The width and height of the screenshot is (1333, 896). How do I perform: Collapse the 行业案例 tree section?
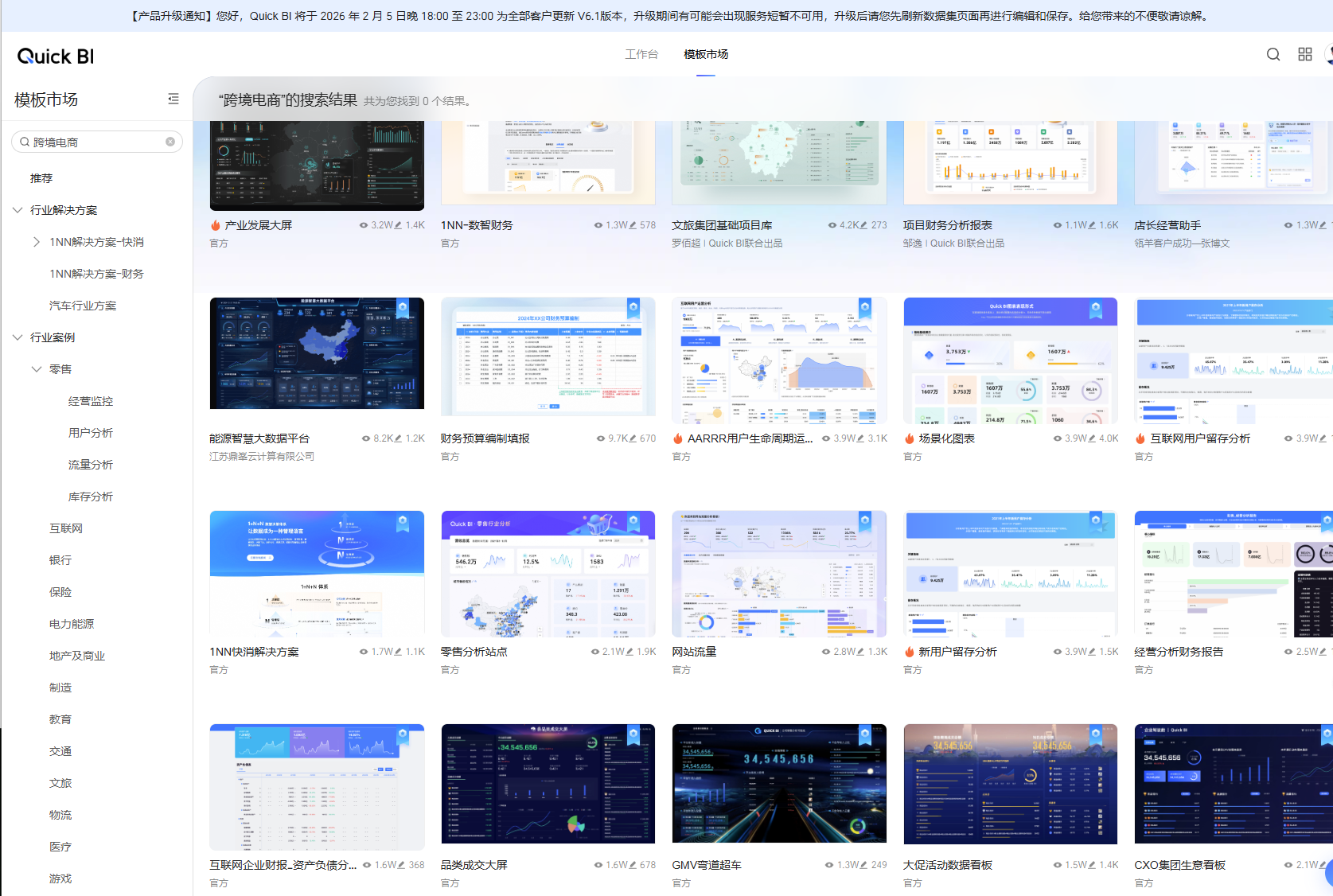(x=18, y=337)
